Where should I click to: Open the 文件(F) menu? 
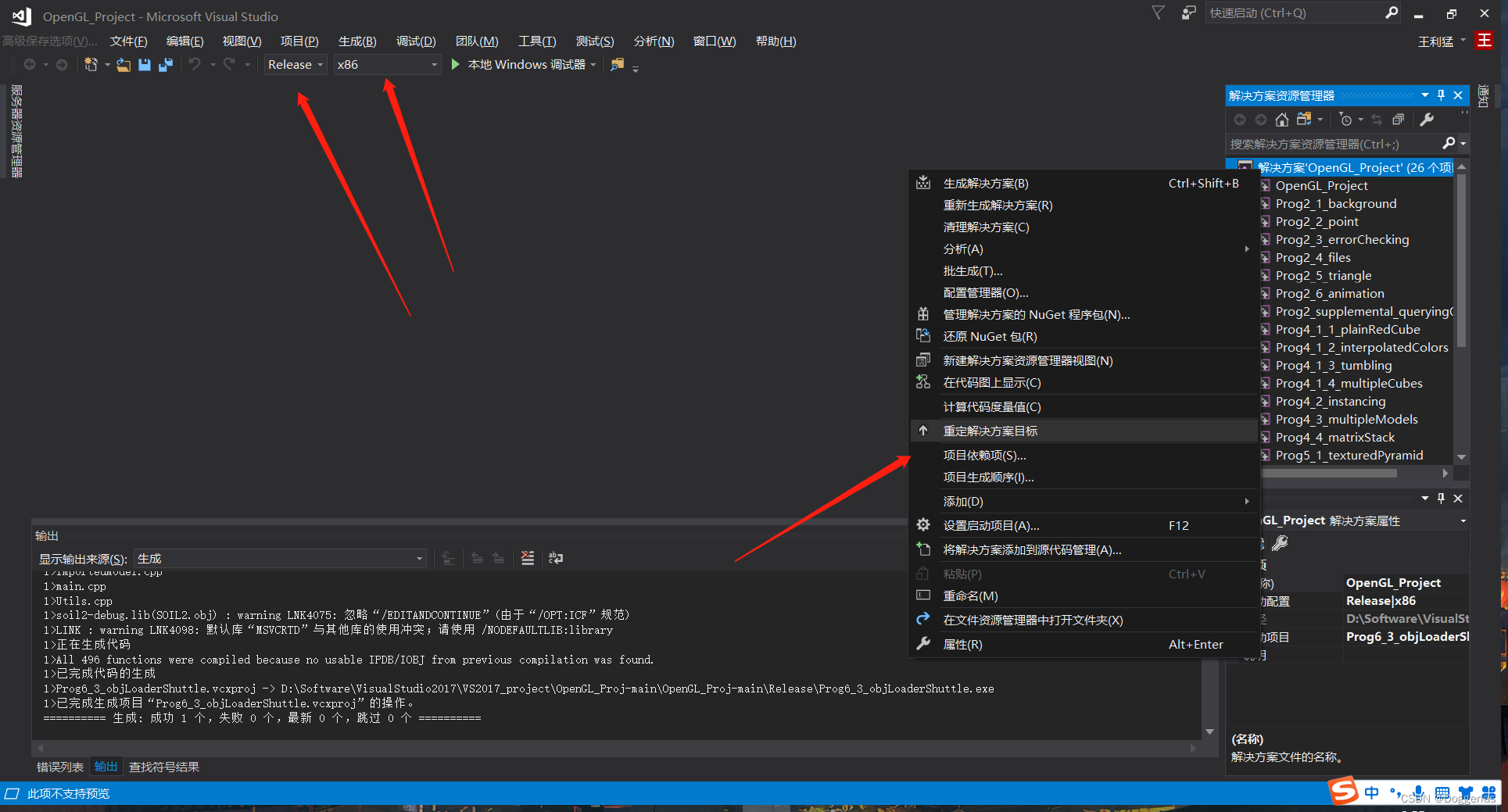128,41
